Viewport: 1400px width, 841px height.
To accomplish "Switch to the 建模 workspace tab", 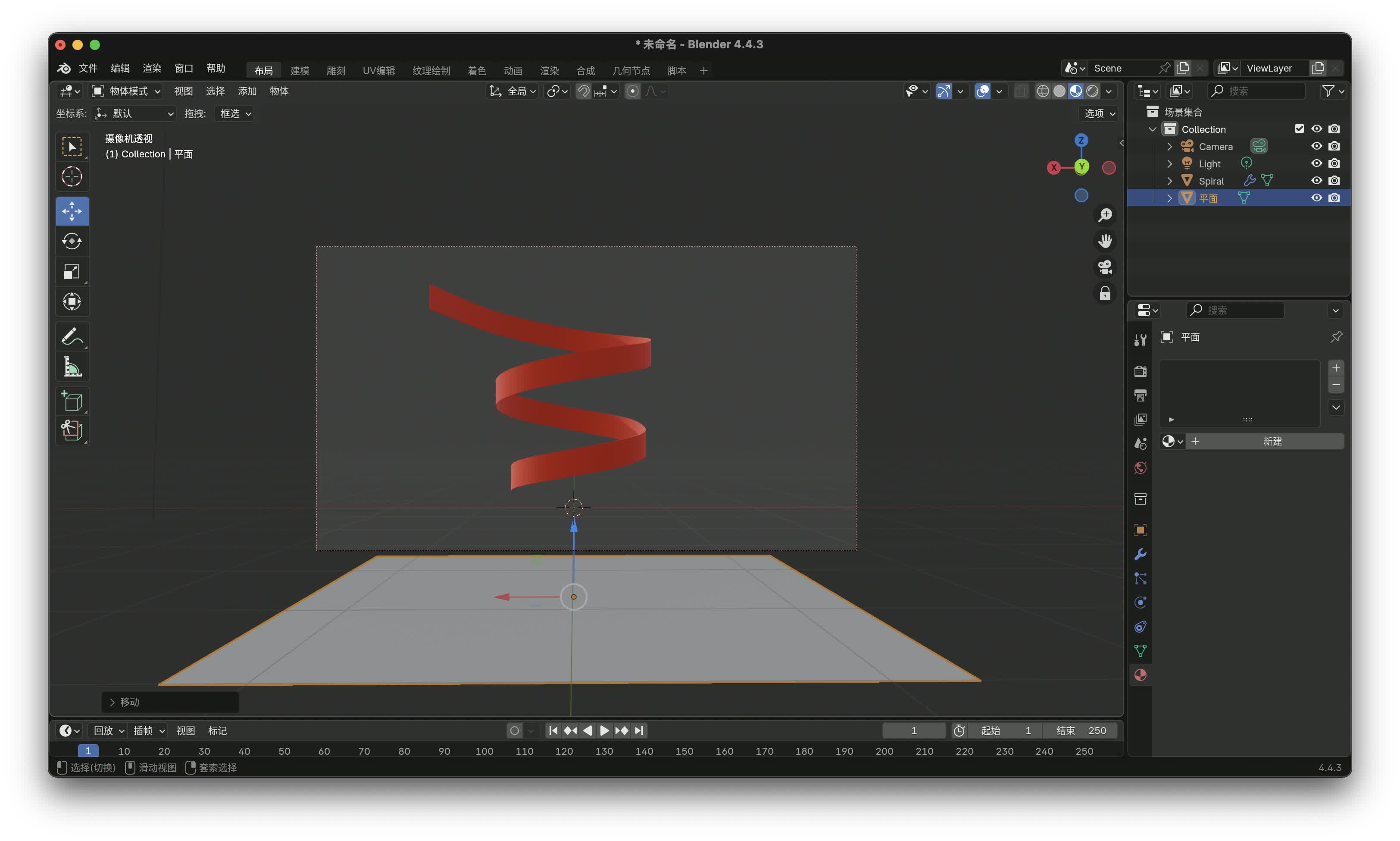I will (x=300, y=71).
